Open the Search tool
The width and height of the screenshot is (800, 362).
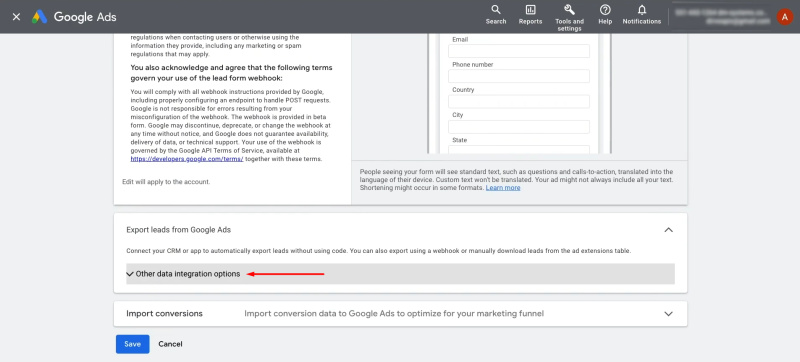[495, 15]
